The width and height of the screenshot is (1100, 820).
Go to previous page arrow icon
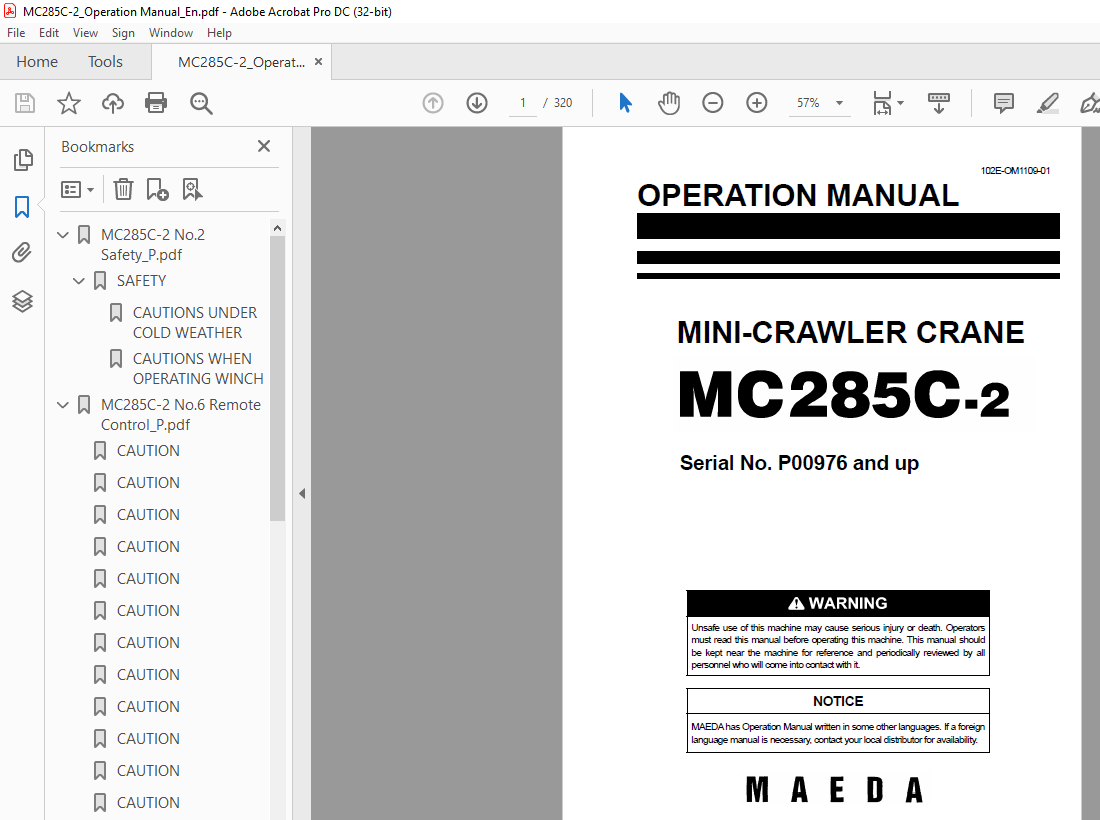(x=433, y=103)
